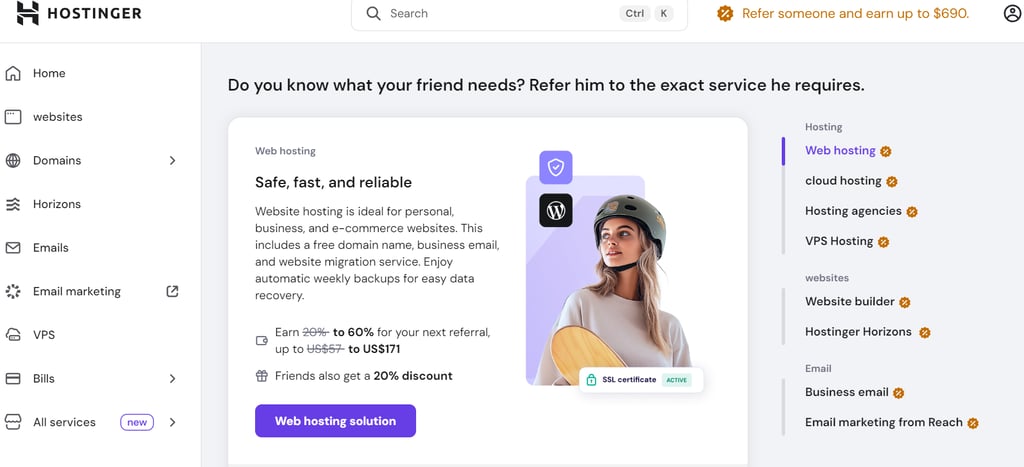Click the Web hosting solution button
Image resolution: width=1024 pixels, height=467 pixels.
pos(335,421)
